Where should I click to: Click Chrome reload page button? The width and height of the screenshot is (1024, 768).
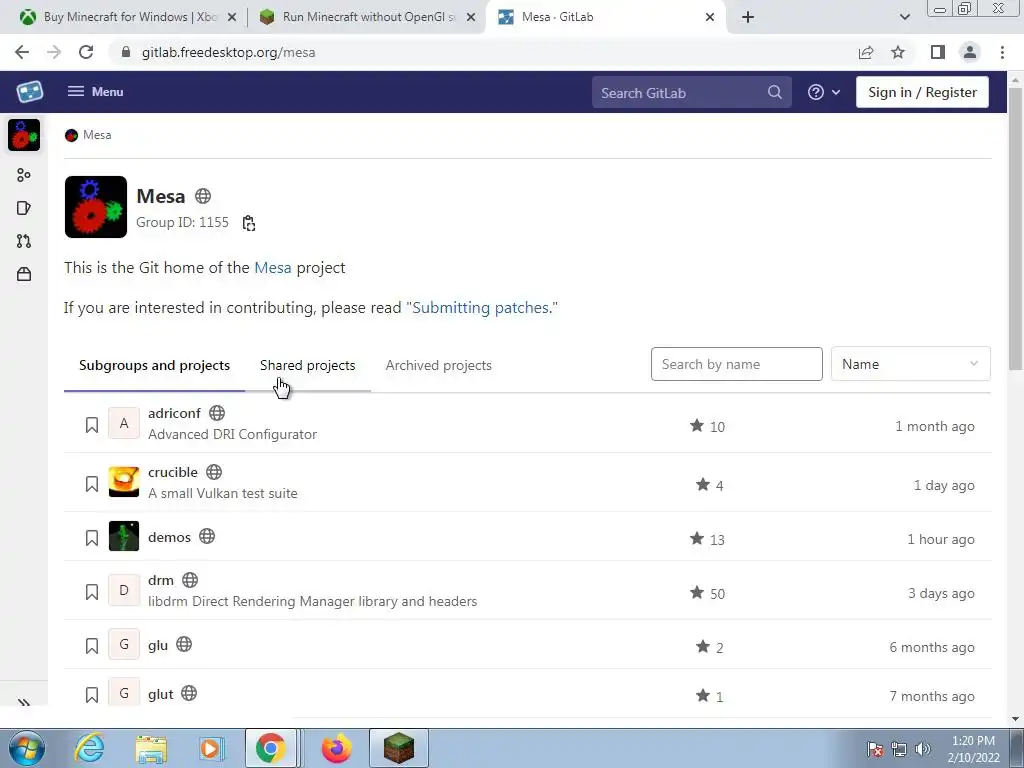pyautogui.click(x=86, y=52)
